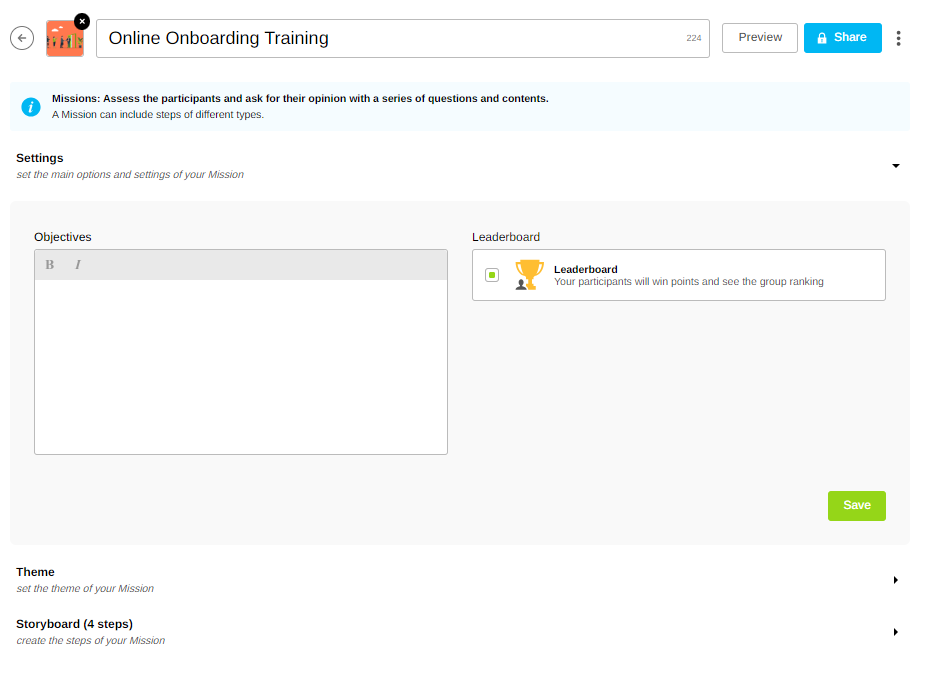Expand the Theme section arrow
Image resolution: width=952 pixels, height=678 pixels.
point(895,580)
